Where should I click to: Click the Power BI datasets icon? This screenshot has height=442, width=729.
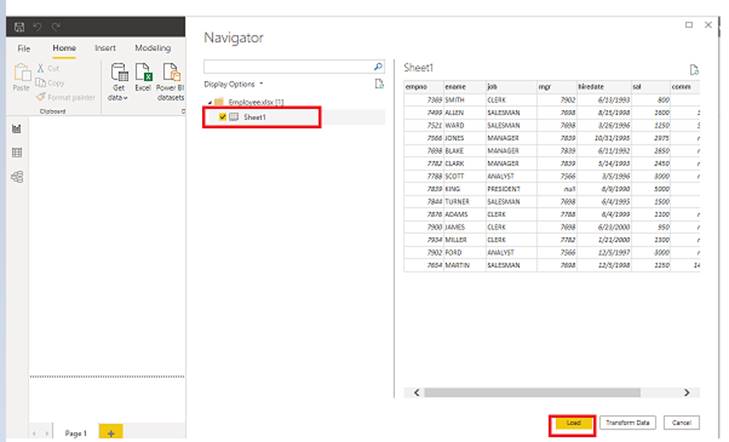point(172,72)
